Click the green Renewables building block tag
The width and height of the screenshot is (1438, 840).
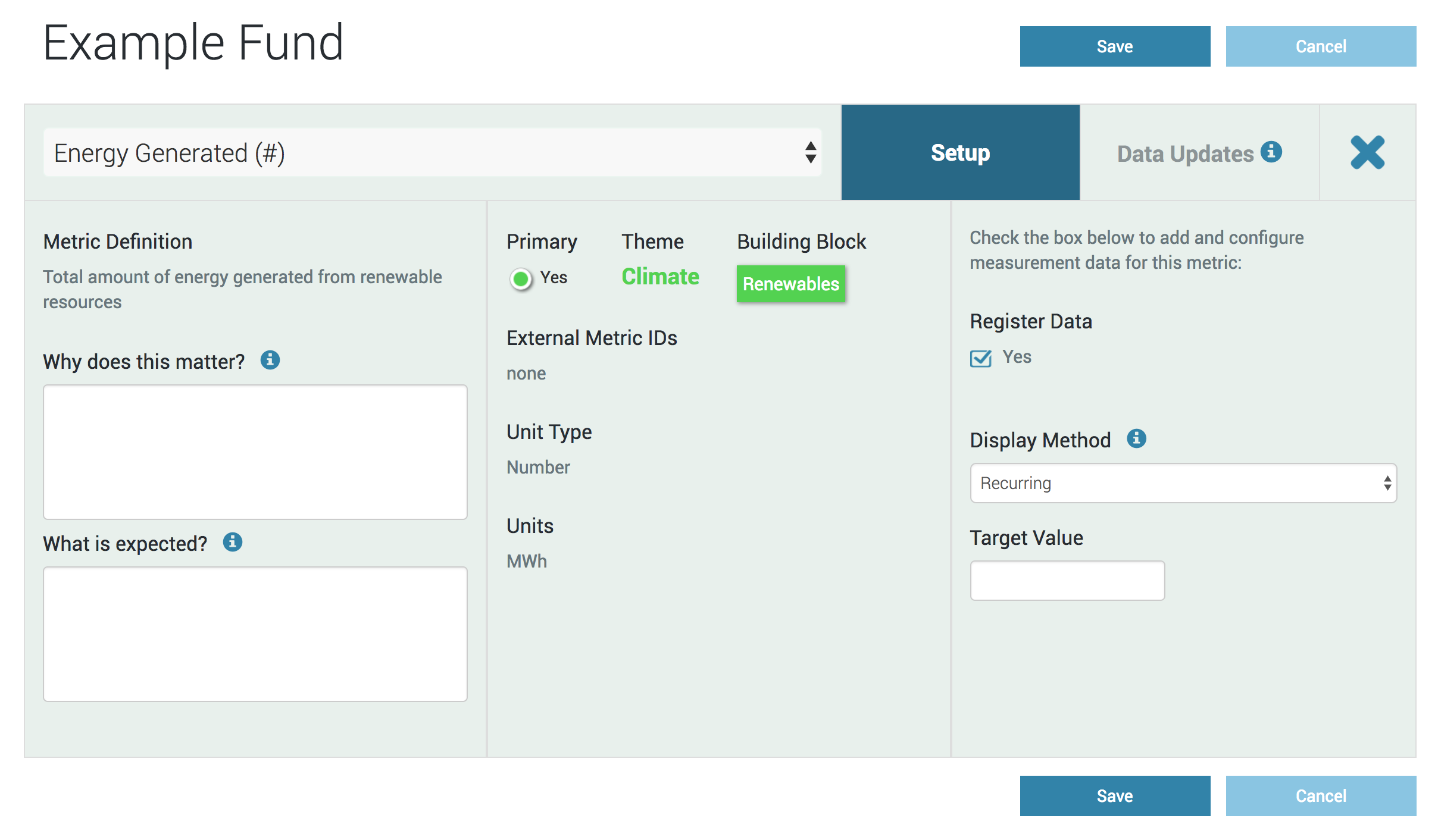[x=790, y=284]
